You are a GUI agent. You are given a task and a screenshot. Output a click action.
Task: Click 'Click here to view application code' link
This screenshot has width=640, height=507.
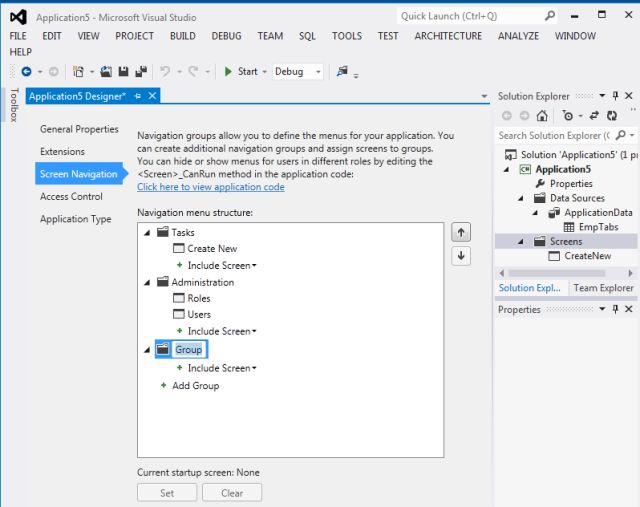(211, 187)
